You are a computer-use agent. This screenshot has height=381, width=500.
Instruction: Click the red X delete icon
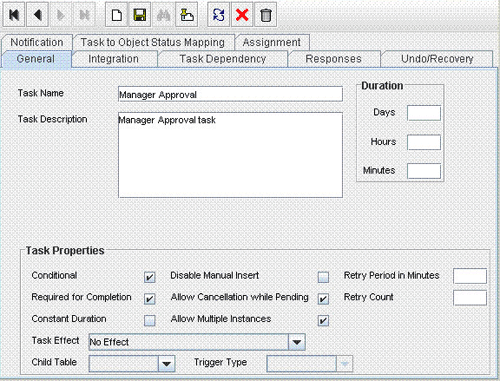point(242,15)
